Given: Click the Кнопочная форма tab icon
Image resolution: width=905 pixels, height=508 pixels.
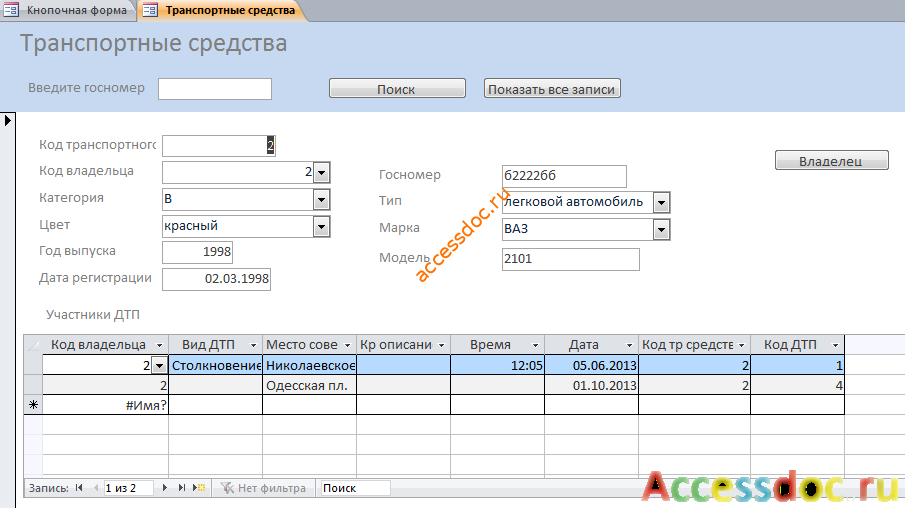Looking at the screenshot, I should point(11,10).
